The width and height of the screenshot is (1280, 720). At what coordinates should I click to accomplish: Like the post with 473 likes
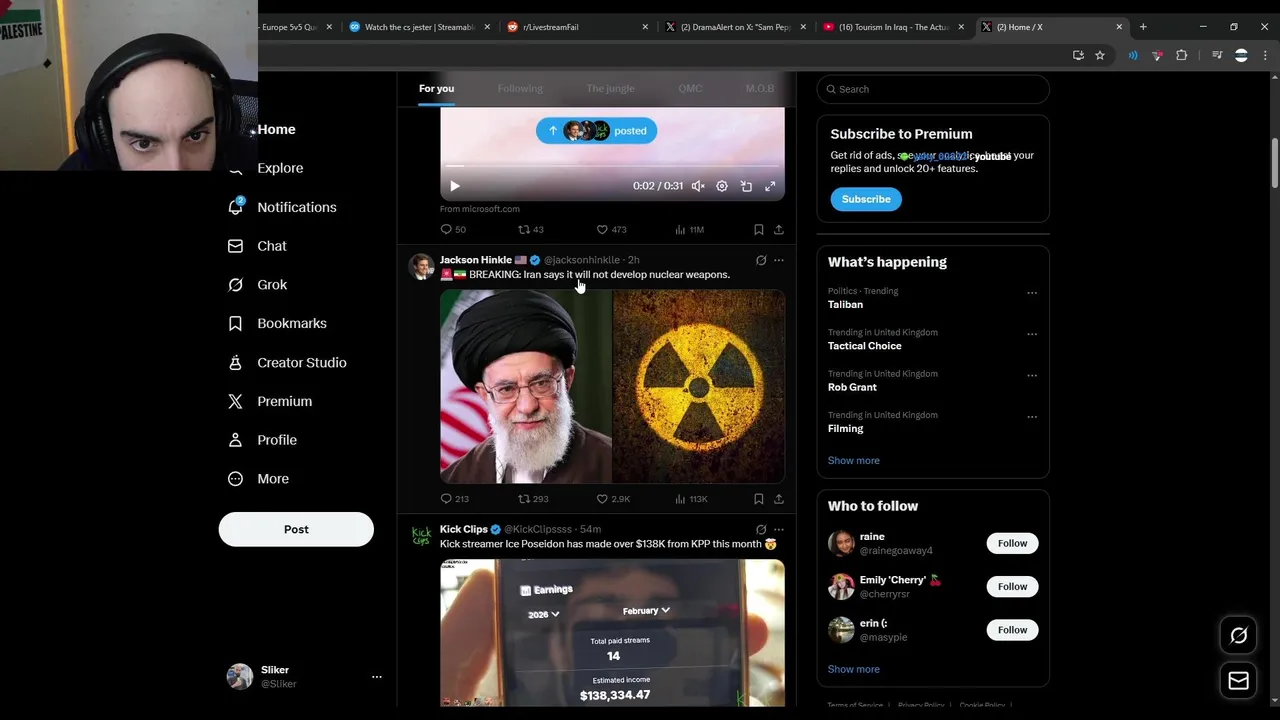[x=611, y=230]
